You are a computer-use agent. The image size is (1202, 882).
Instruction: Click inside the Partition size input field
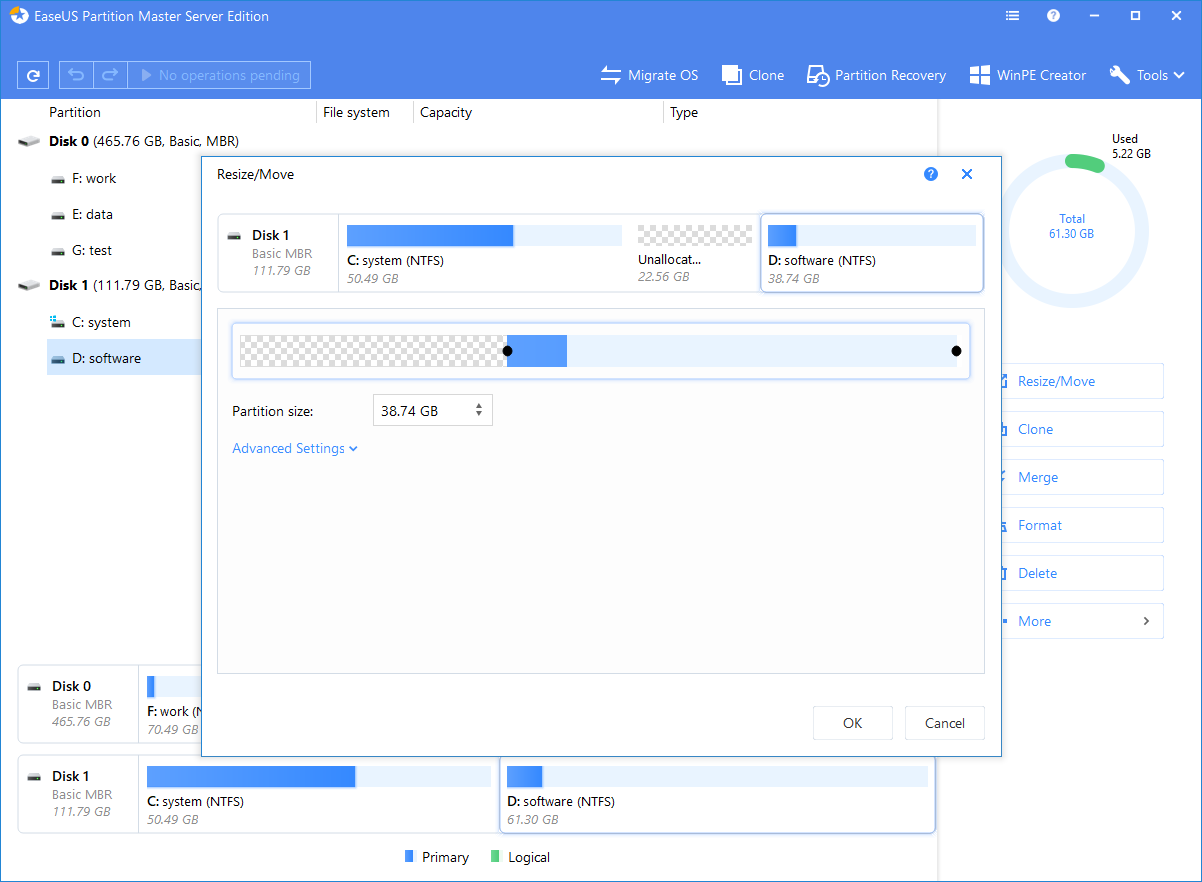pos(420,410)
